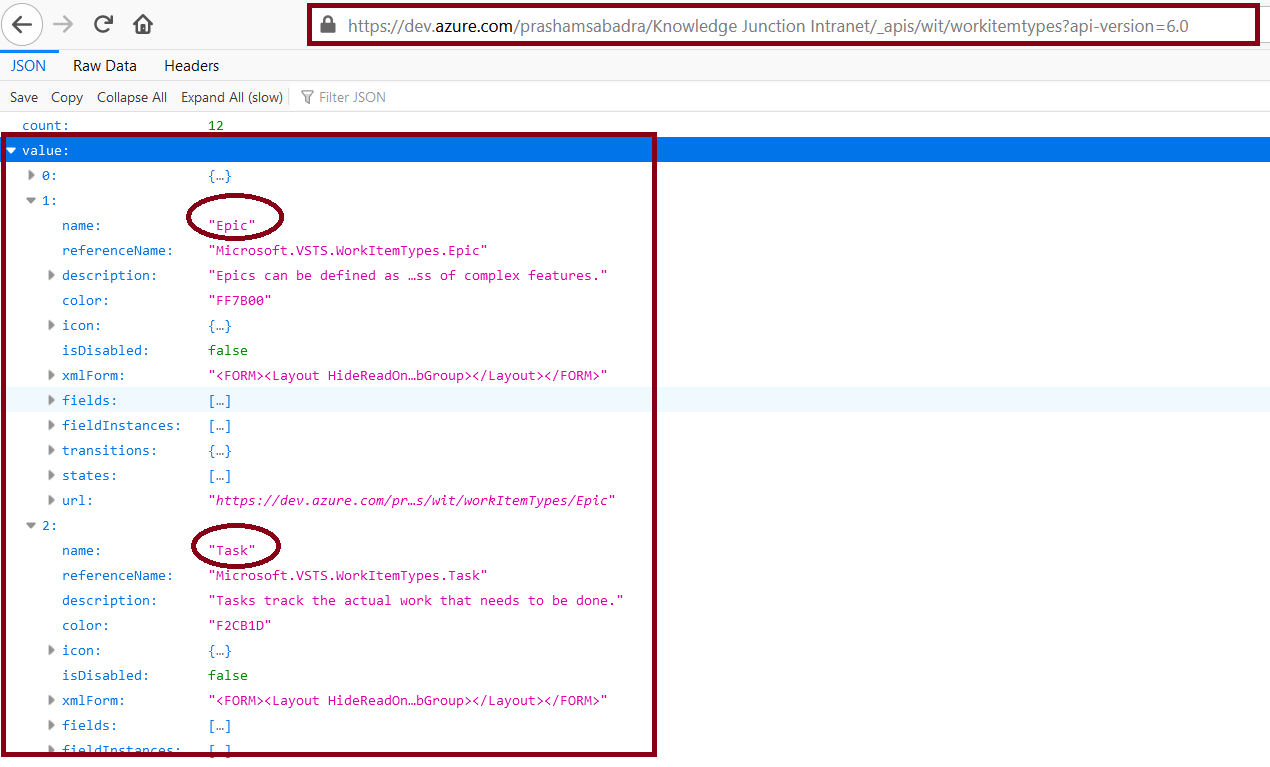Reload the page with the refresh icon

click(x=103, y=24)
